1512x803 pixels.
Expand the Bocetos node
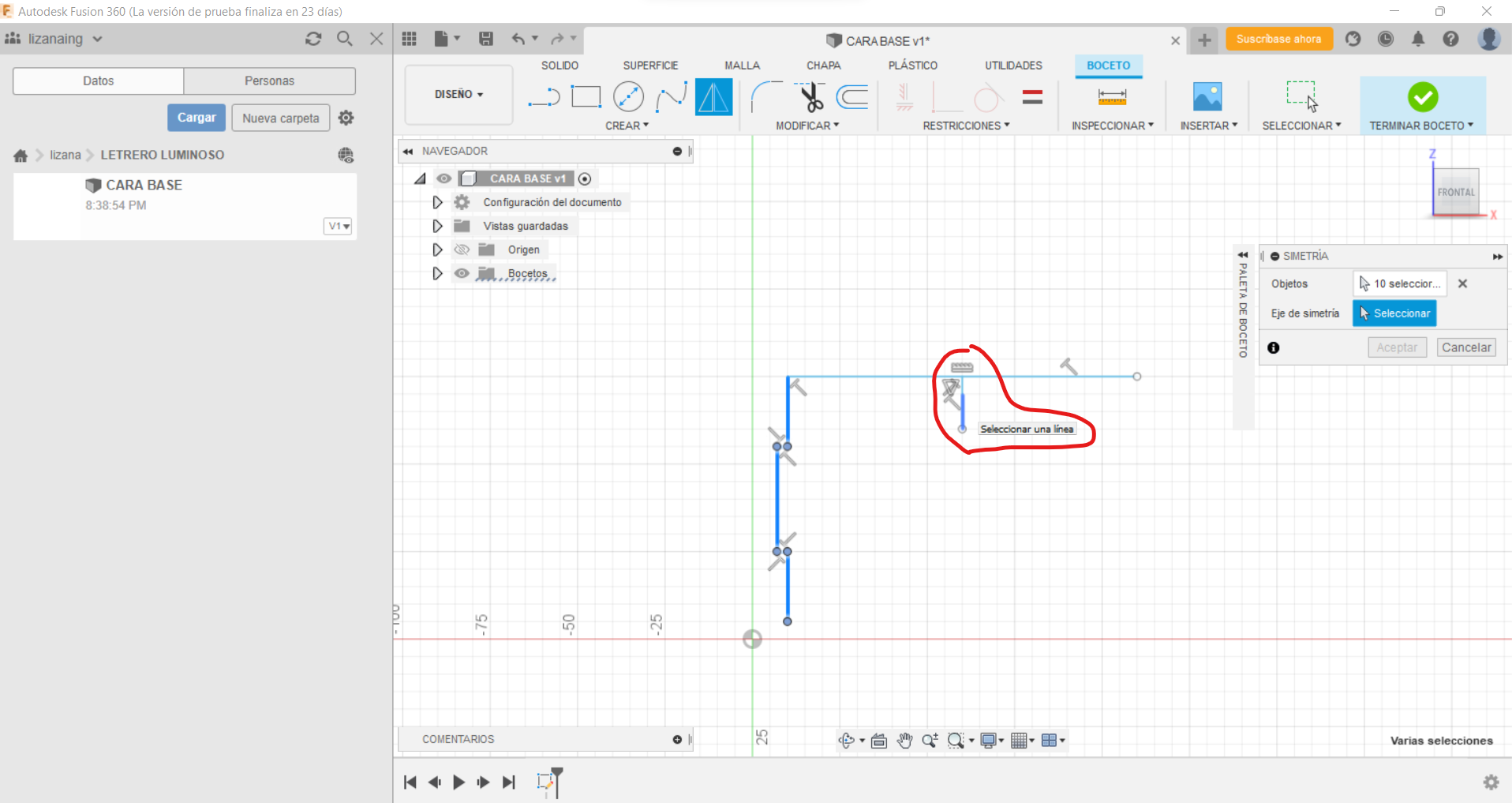(437, 273)
